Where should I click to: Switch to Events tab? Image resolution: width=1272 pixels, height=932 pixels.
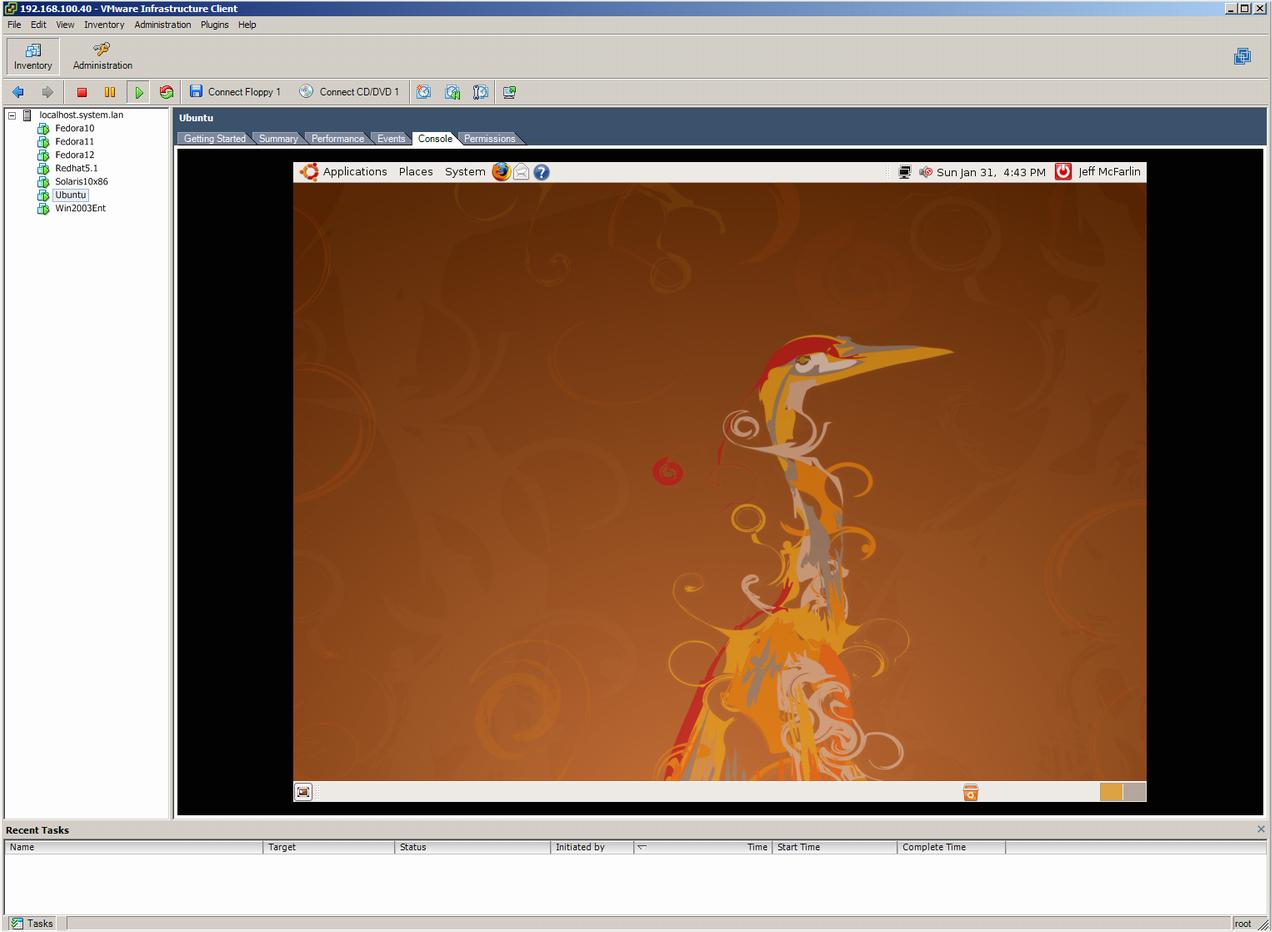pyautogui.click(x=391, y=138)
